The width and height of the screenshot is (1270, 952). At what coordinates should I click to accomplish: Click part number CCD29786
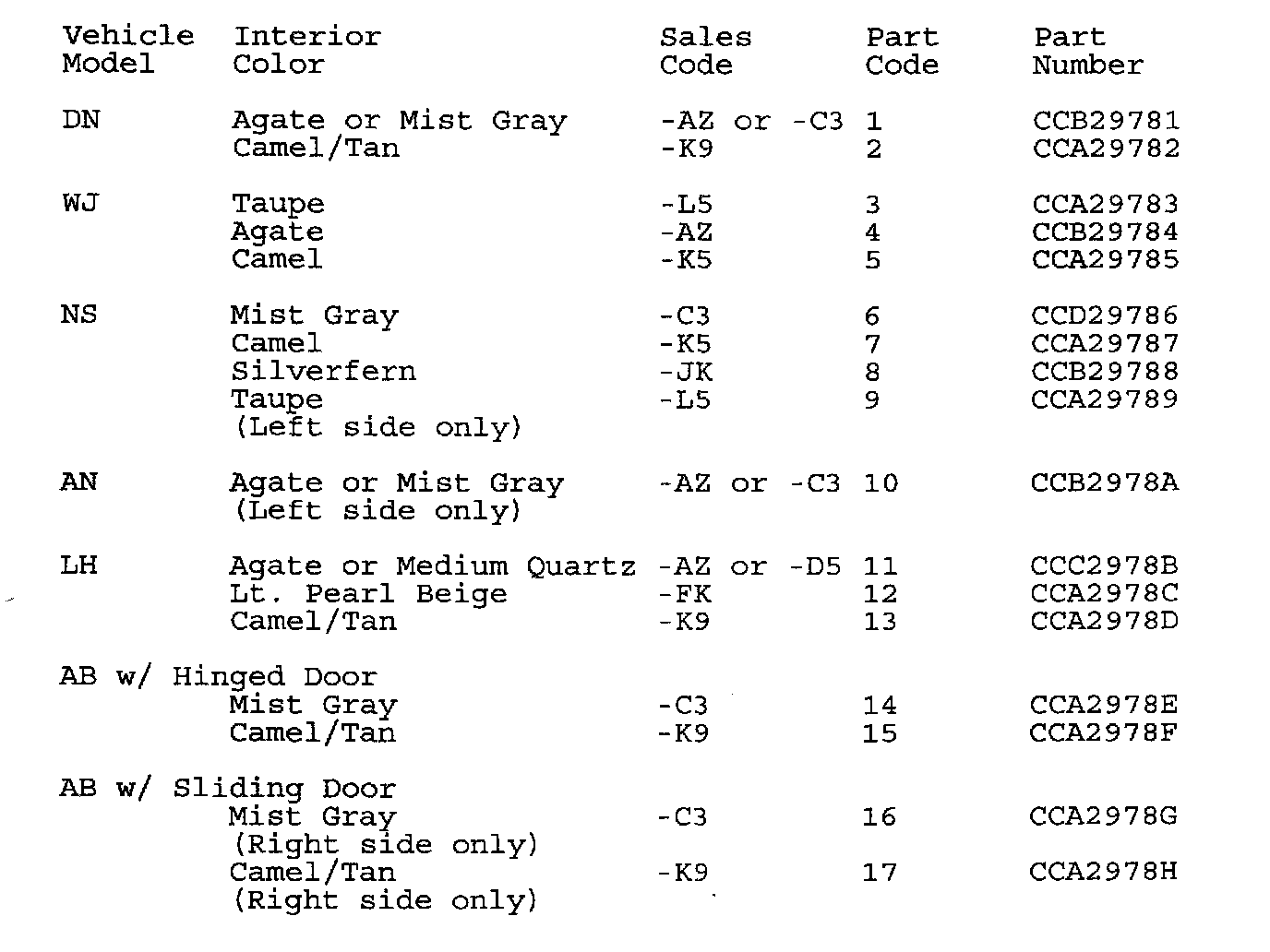pos(1105,315)
